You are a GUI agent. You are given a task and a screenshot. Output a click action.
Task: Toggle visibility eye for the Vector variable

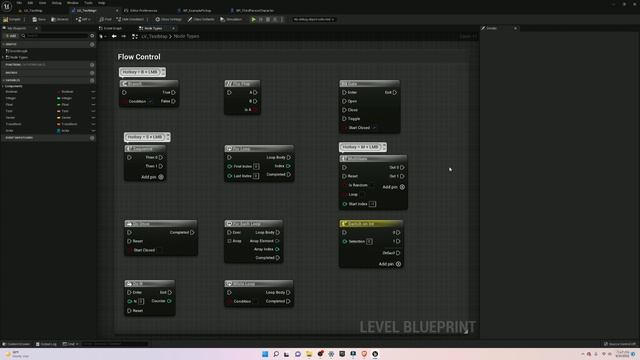[93, 118]
